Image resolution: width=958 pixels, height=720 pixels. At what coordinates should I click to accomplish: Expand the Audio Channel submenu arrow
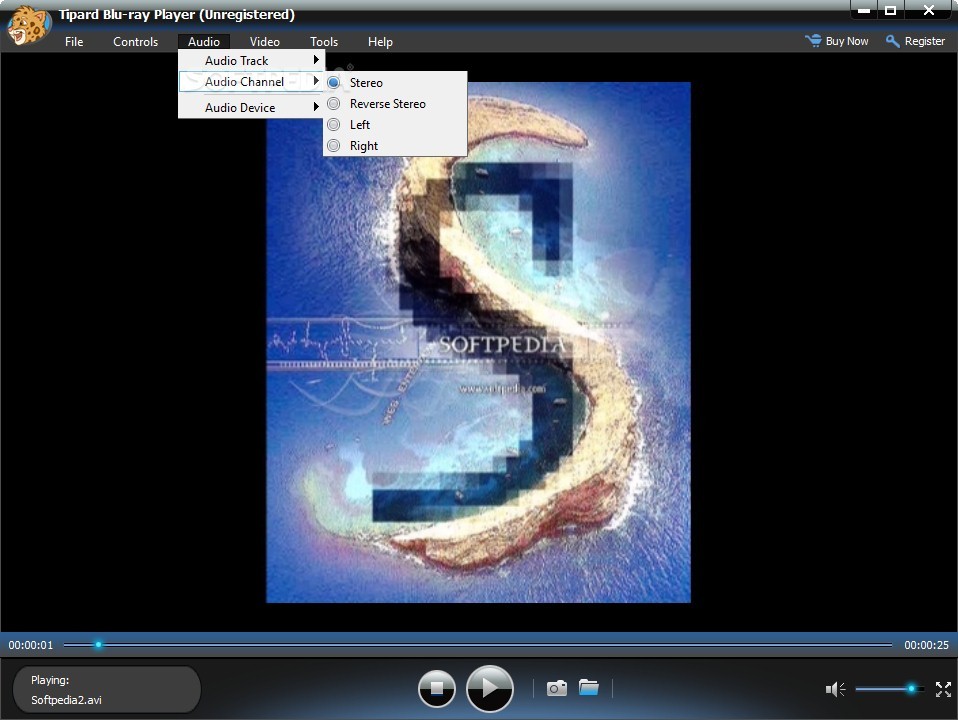(316, 81)
